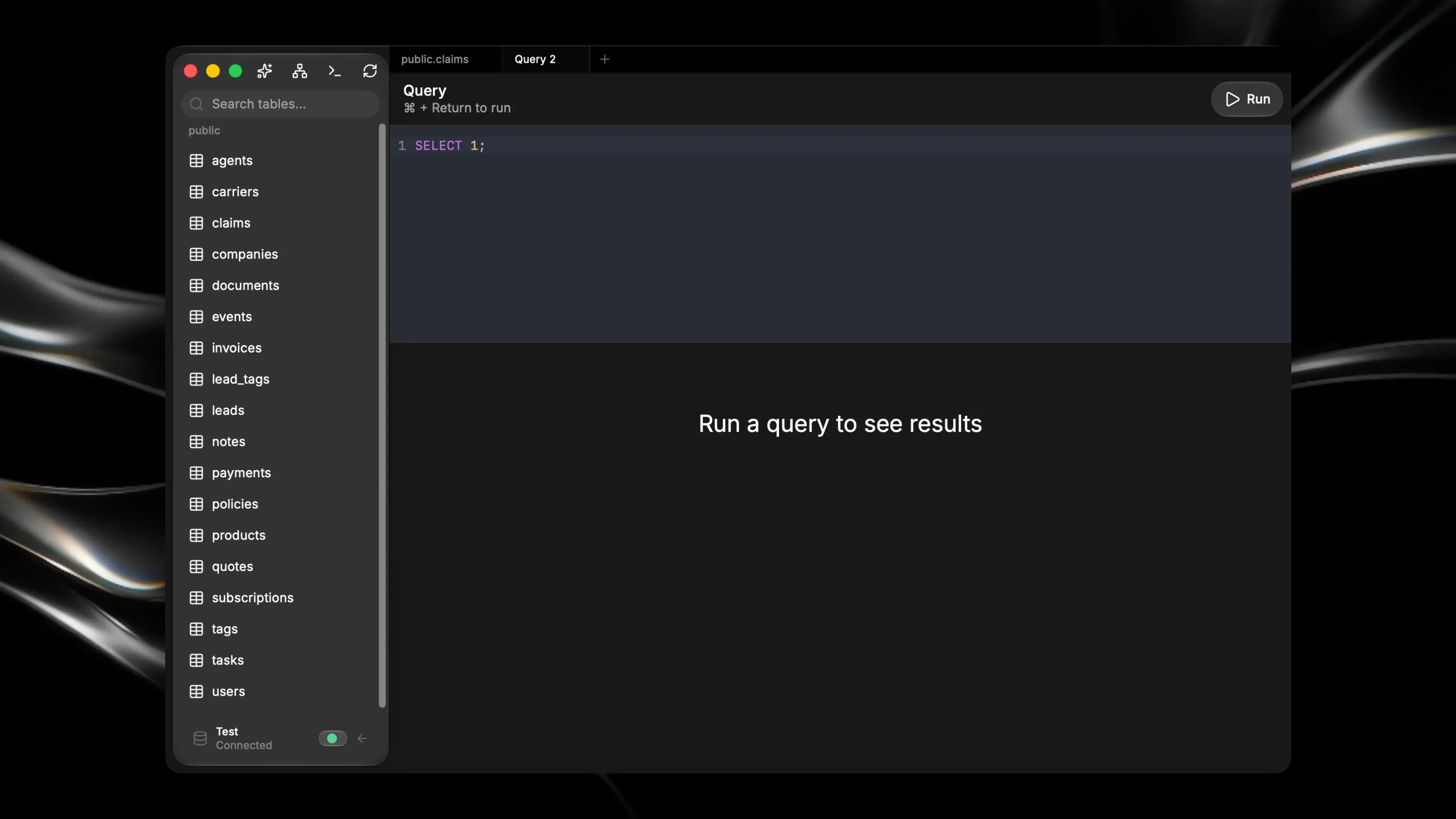This screenshot has height=819, width=1456.
Task: Open the events table name
Action: 232,317
